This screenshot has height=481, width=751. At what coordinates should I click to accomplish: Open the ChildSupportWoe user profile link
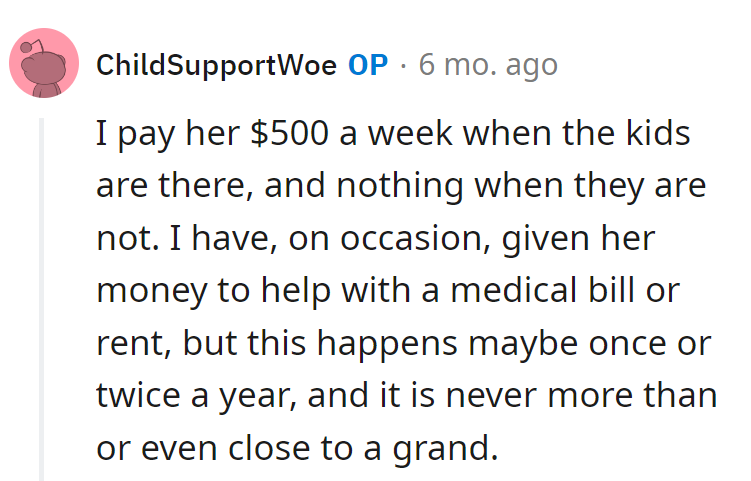pos(216,66)
